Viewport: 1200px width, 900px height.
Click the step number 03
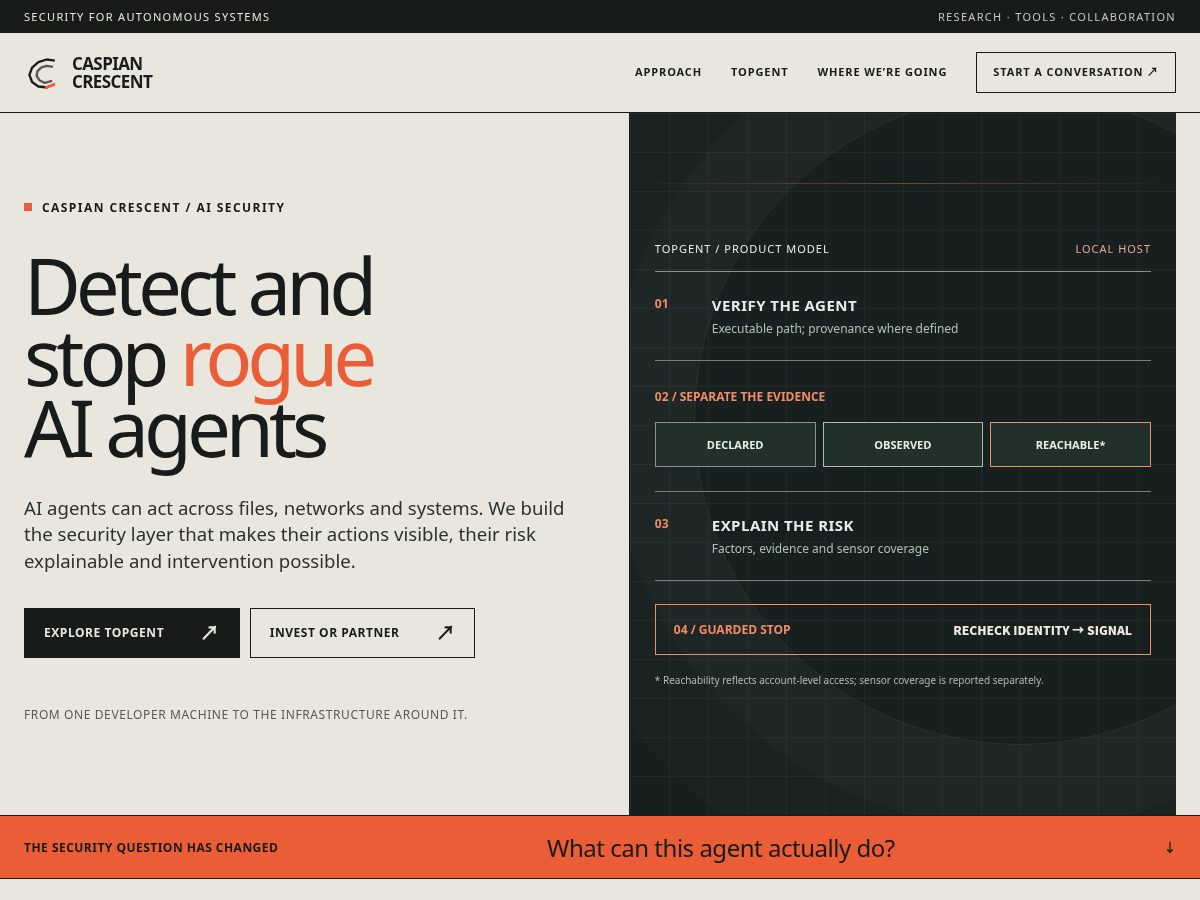661,524
